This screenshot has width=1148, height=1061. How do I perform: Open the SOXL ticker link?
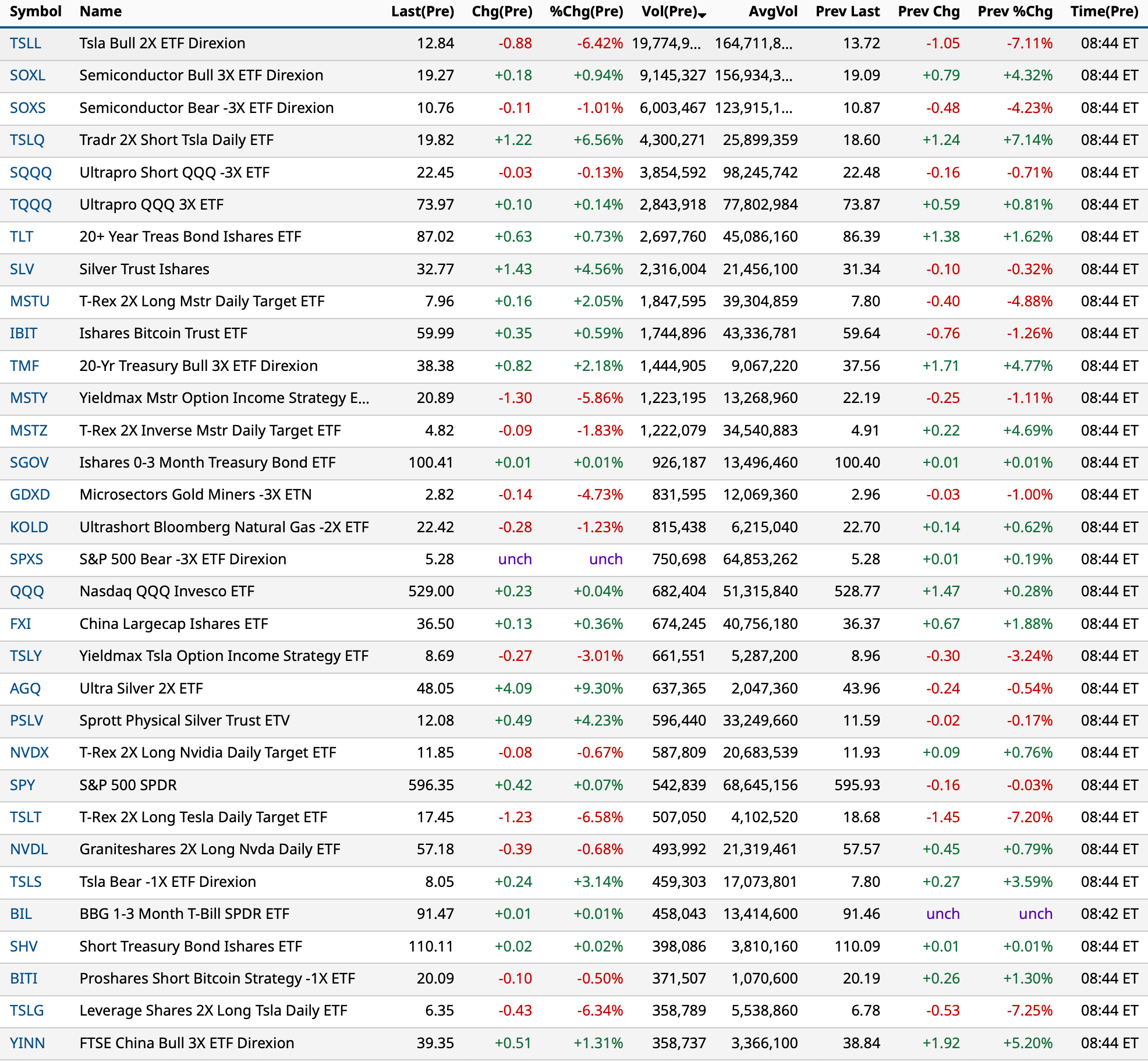[x=27, y=76]
